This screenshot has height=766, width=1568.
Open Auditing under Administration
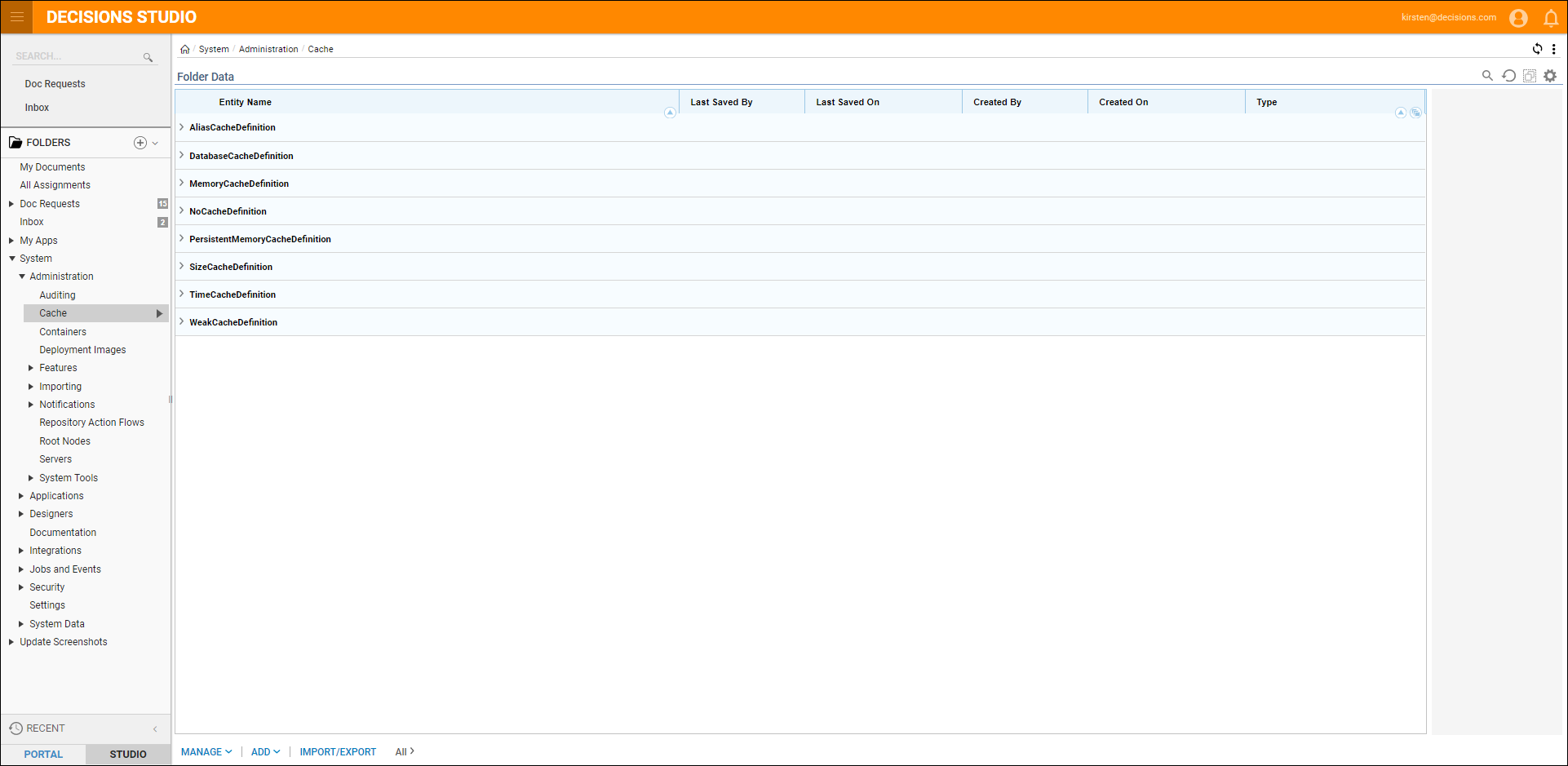click(57, 295)
